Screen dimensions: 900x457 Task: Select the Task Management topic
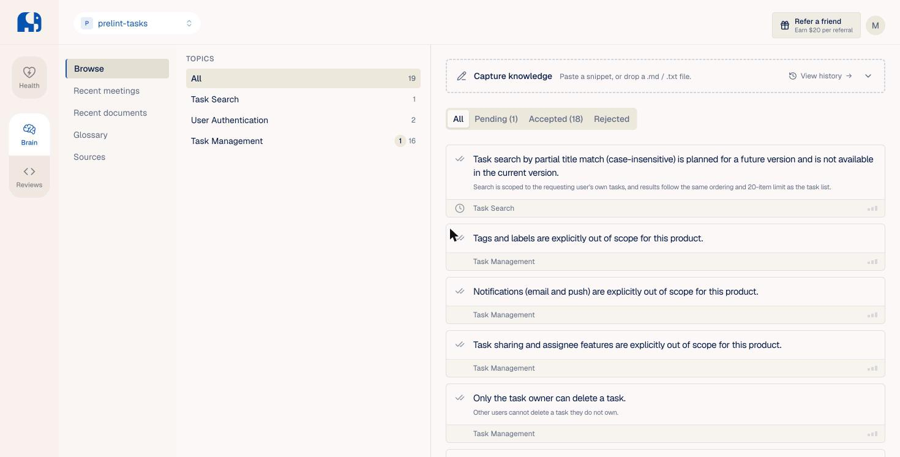303,141
